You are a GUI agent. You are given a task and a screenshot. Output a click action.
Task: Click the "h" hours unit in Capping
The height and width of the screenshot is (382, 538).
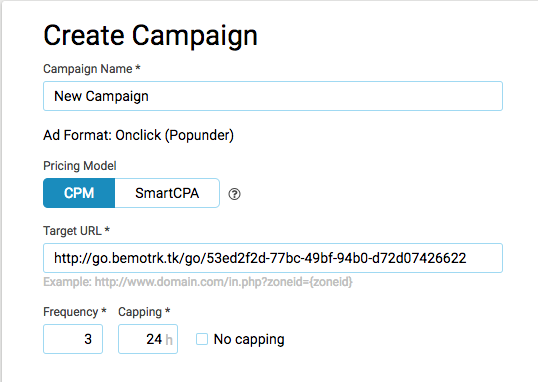[x=169, y=340]
